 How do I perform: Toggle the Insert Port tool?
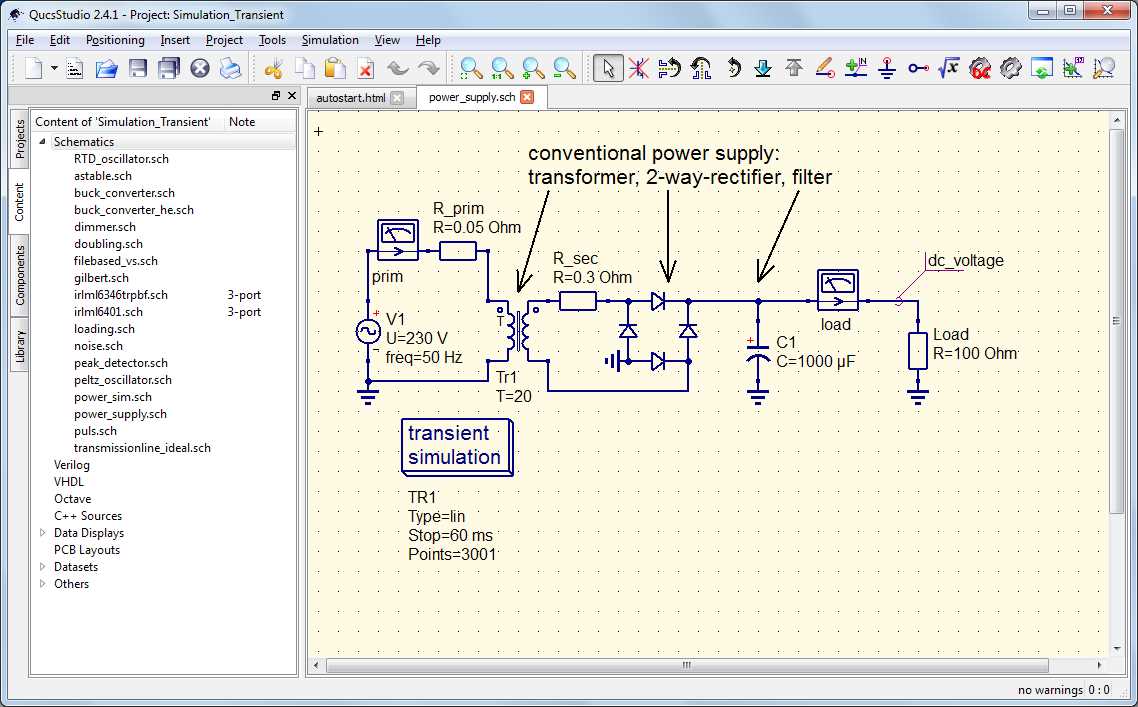[x=918, y=69]
